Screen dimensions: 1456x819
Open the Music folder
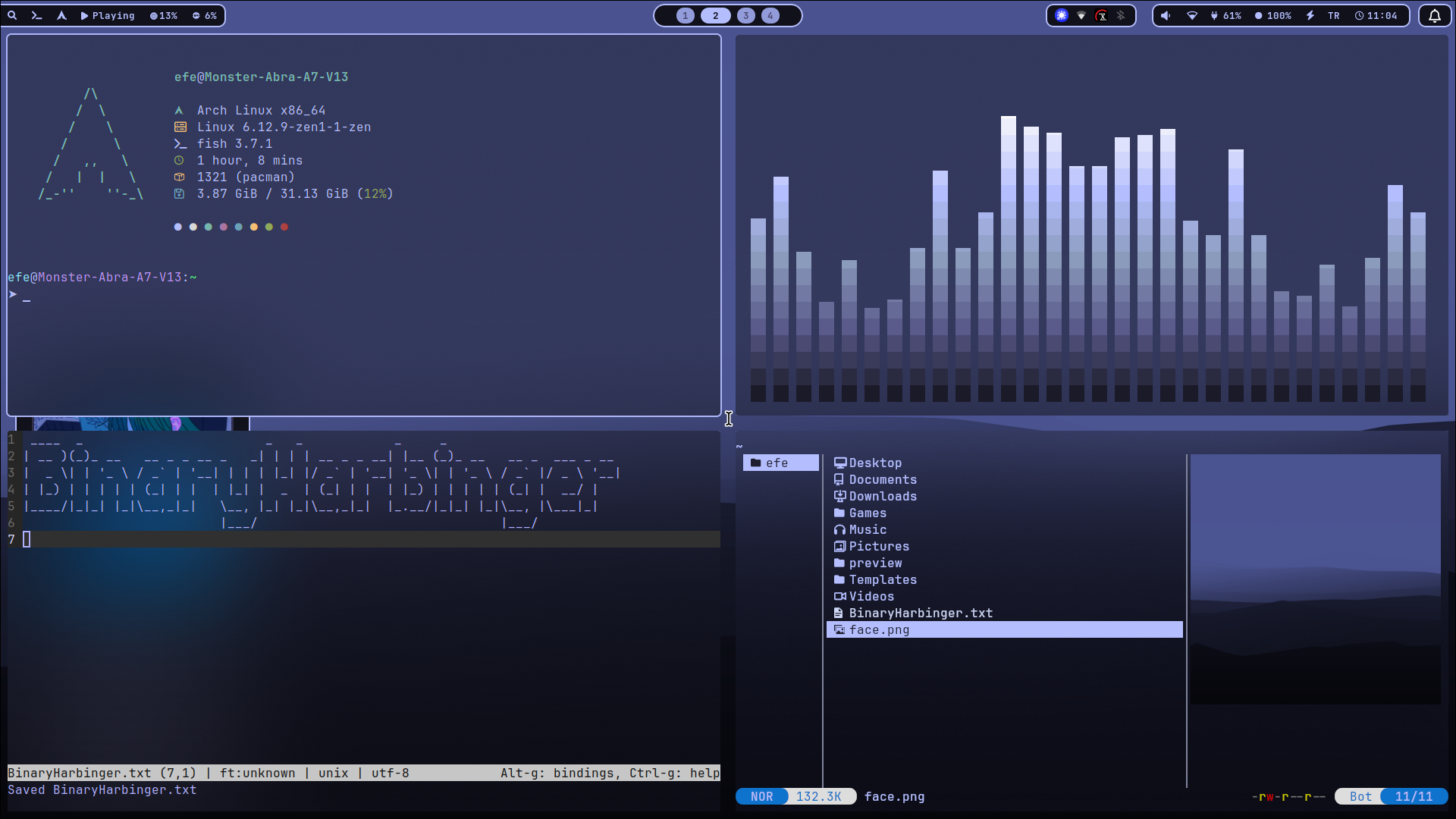click(x=860, y=529)
